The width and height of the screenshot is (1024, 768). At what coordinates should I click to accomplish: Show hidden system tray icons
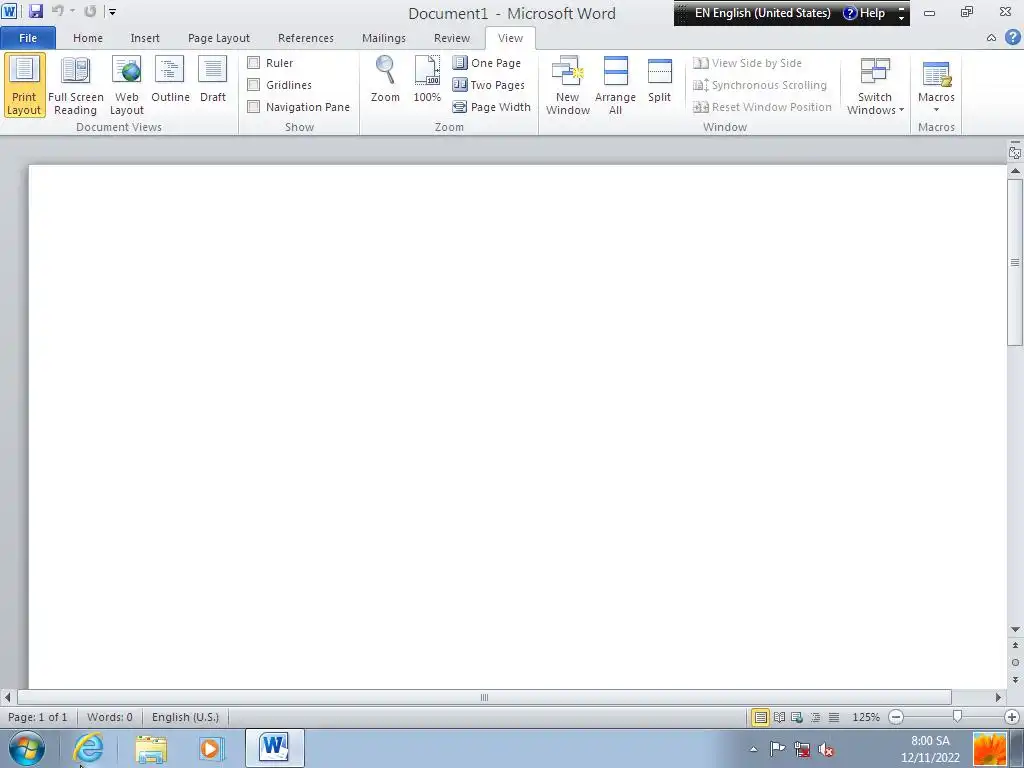[x=754, y=749]
